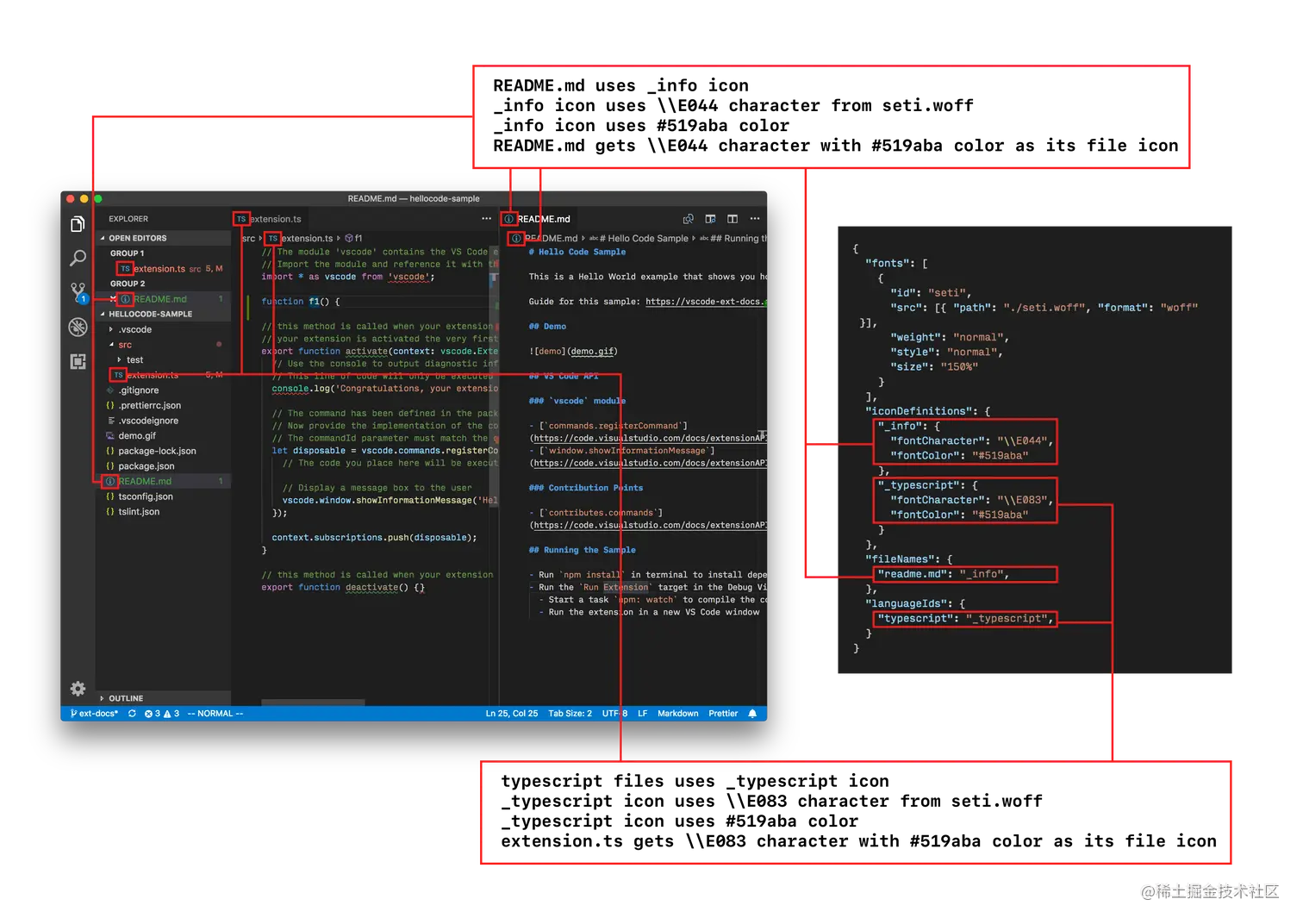Click the Split Editor icon in the README group
Image resolution: width=1303 pixels, height=924 pixels.
733,219
